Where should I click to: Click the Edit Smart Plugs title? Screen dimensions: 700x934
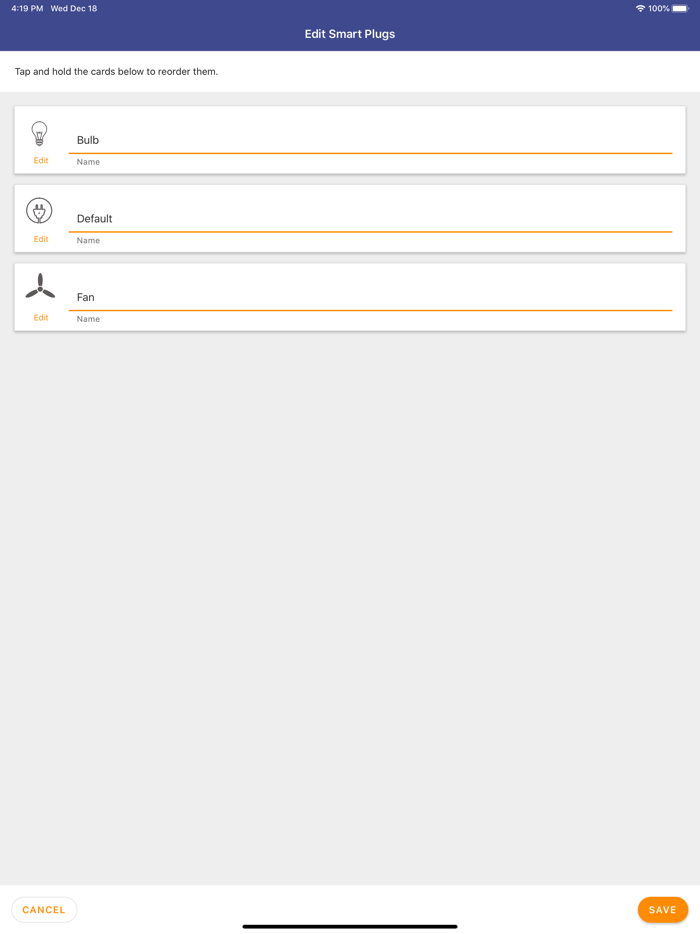click(x=350, y=34)
